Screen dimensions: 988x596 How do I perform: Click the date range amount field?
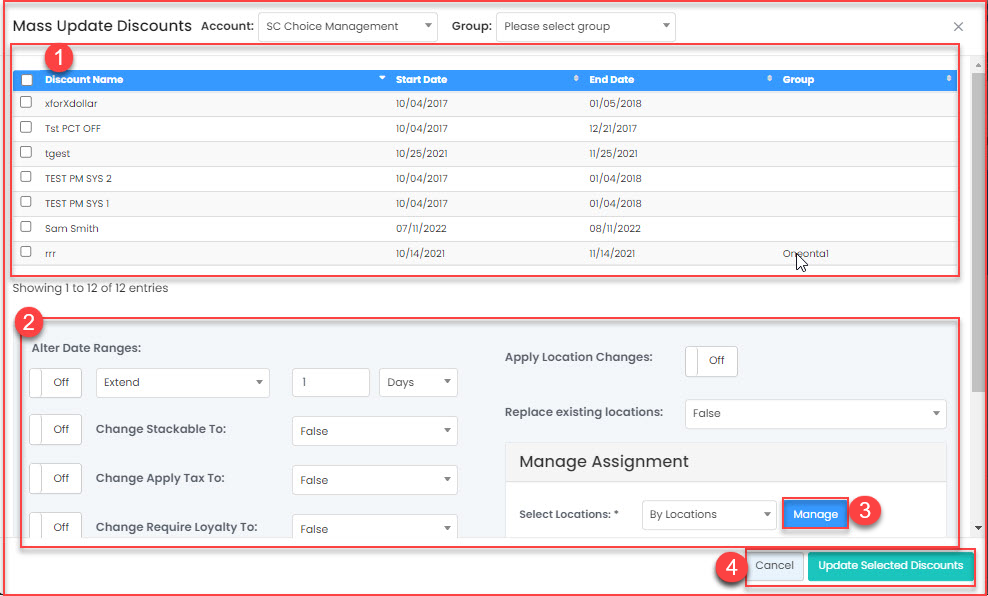coord(331,382)
